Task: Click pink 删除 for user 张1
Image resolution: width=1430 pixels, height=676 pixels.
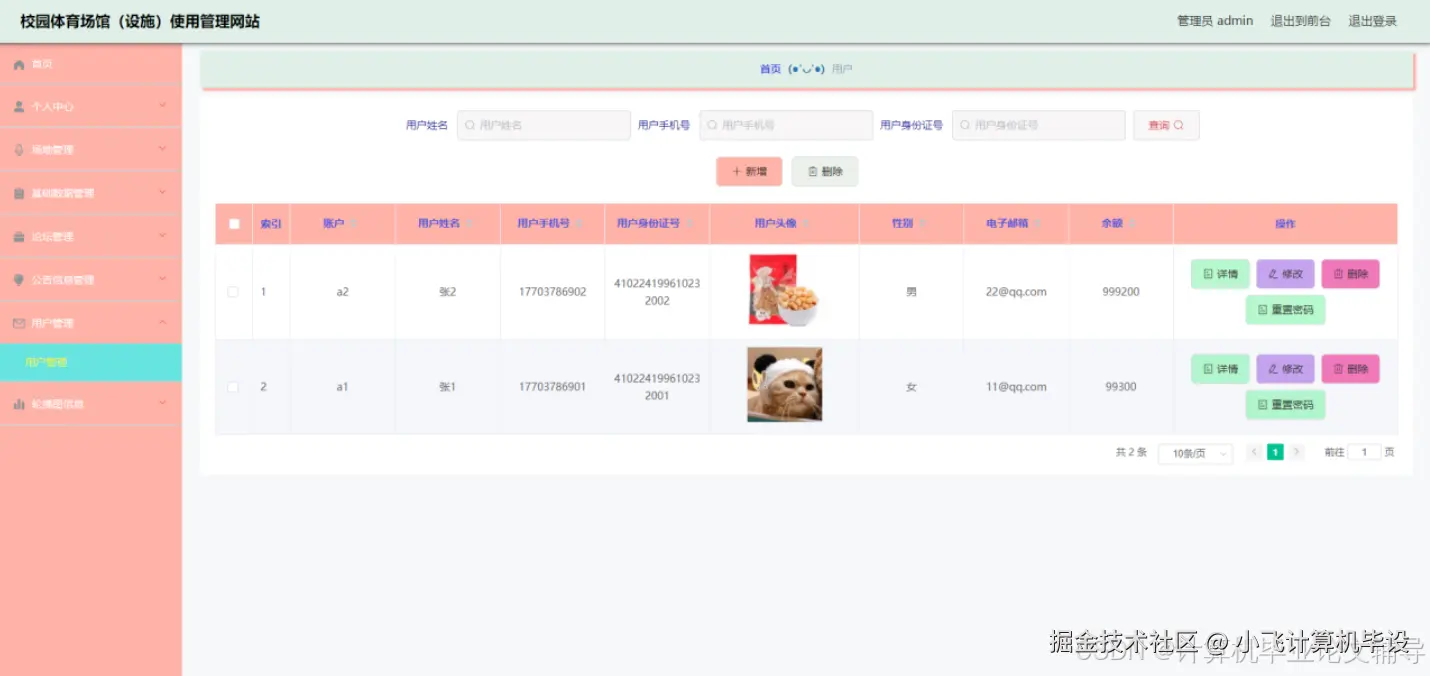Action: pyautogui.click(x=1350, y=369)
